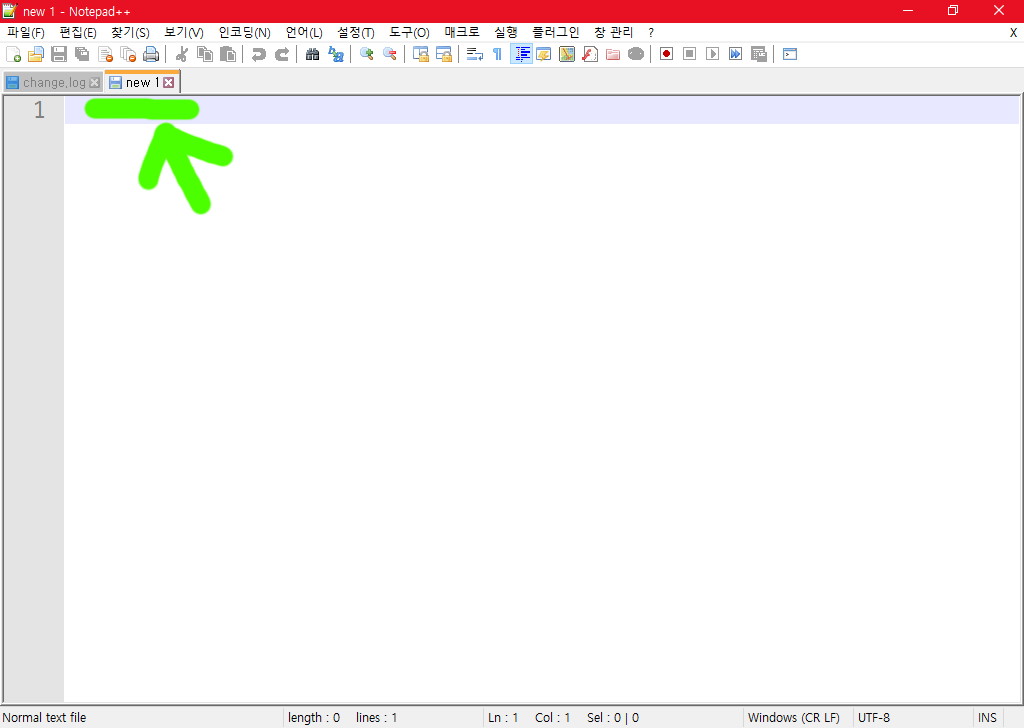Viewport: 1024px width, 728px height.
Task: Open the Document Map icon
Action: pos(567,54)
